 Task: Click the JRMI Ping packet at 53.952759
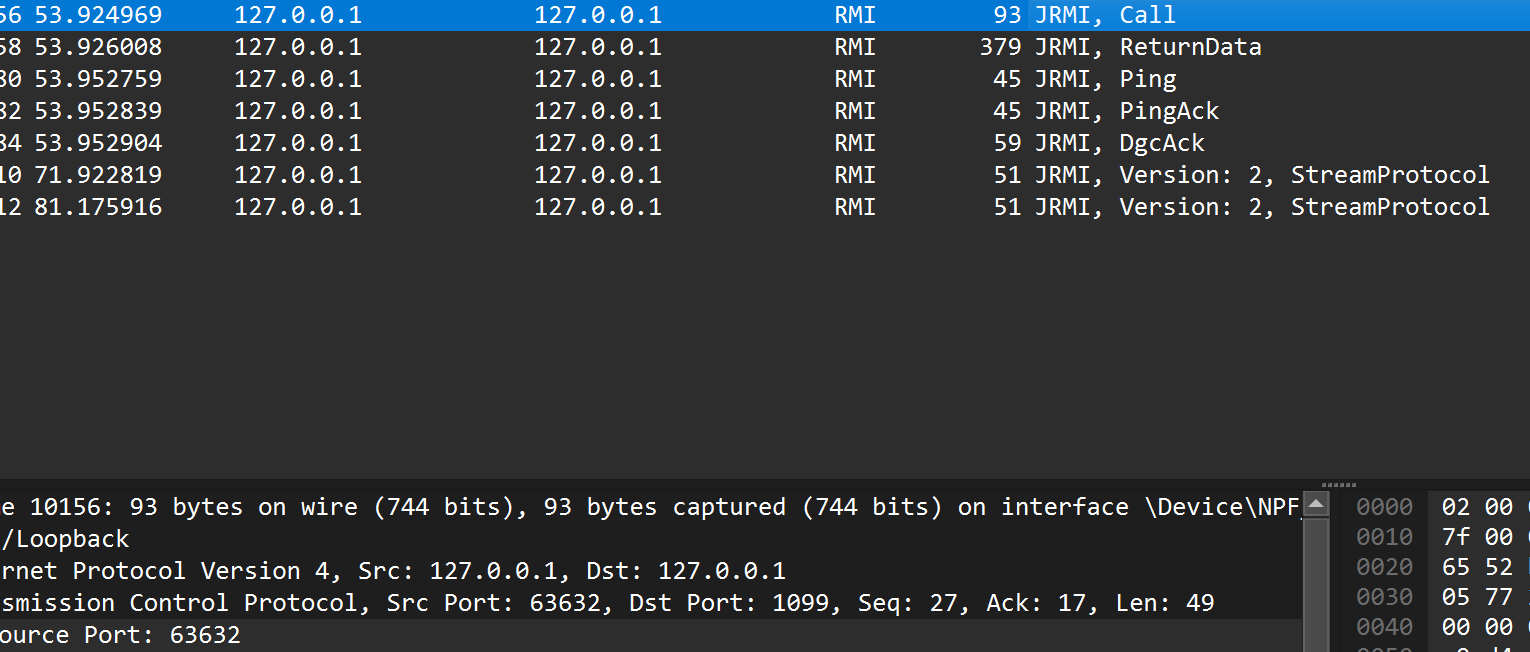pyautogui.click(x=700, y=79)
